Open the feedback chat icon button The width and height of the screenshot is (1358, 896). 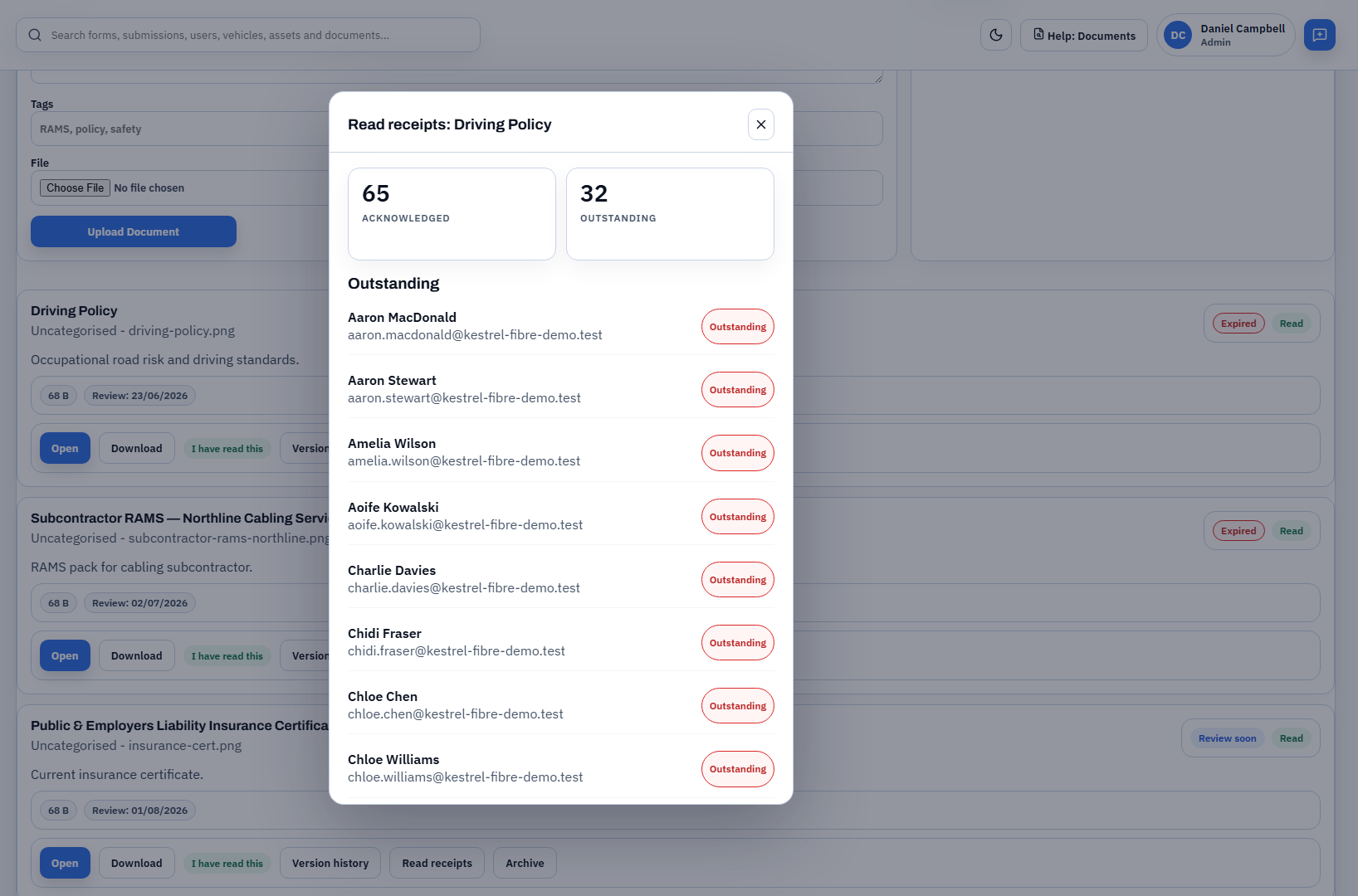(1319, 35)
